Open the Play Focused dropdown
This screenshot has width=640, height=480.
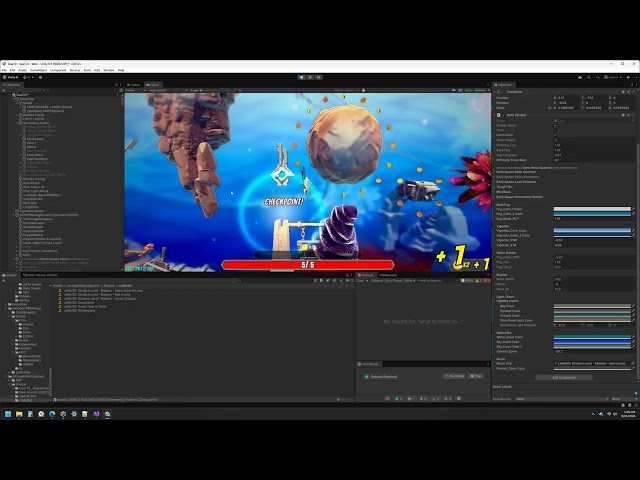point(345,90)
